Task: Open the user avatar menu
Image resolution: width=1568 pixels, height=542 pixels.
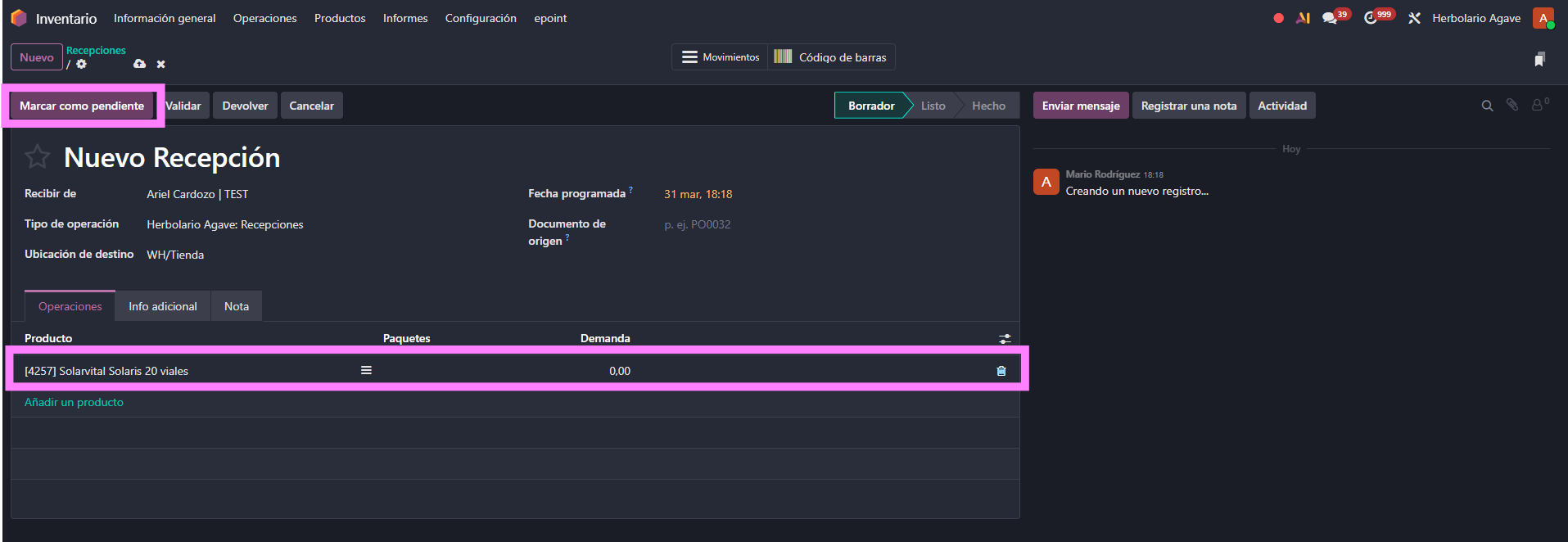Action: tap(1543, 18)
